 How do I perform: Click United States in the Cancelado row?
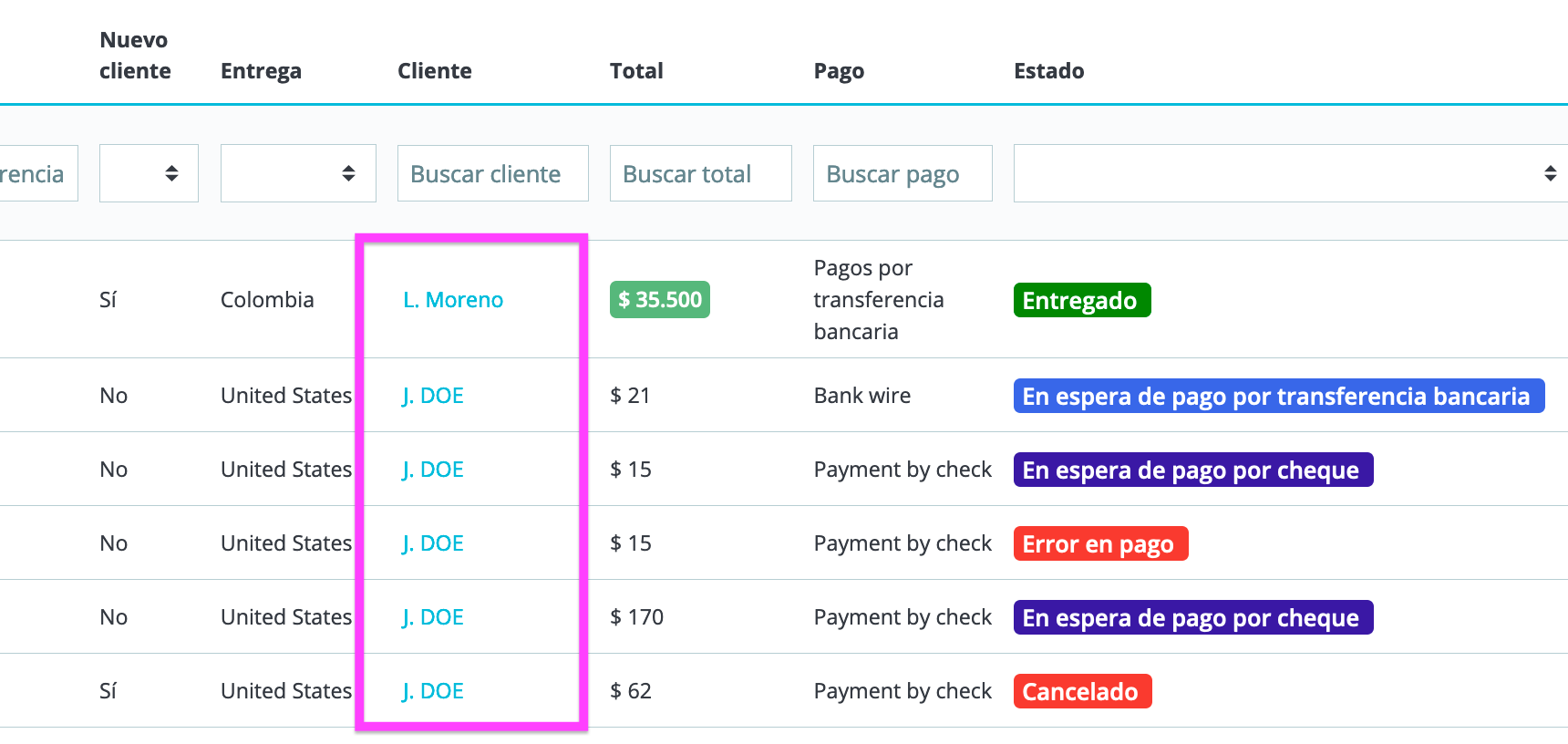click(286, 691)
